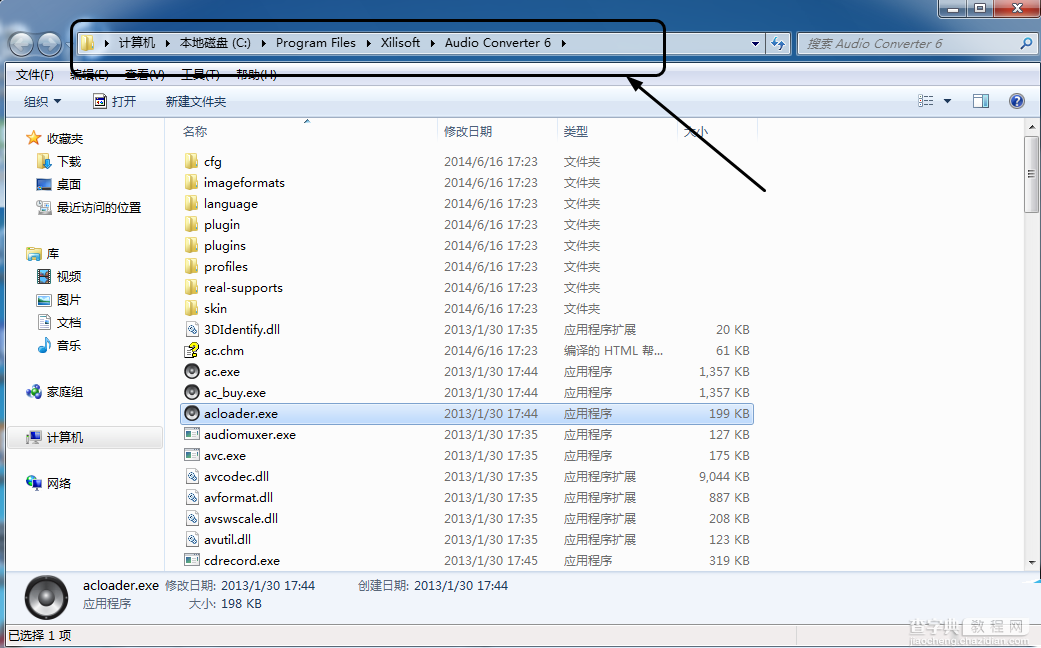Viewport: 1041px width, 648px height.
Task: Click the refresh button beside address bar
Action: pos(777,44)
